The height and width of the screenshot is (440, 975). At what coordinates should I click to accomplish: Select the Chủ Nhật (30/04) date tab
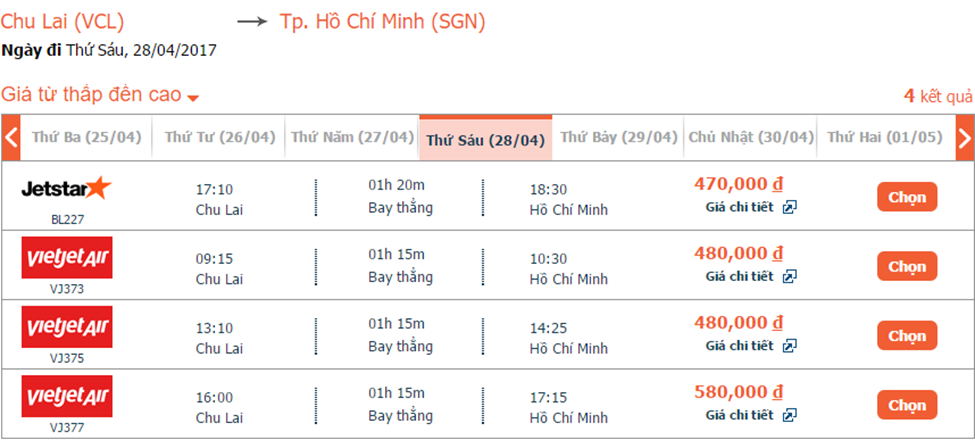click(x=750, y=138)
